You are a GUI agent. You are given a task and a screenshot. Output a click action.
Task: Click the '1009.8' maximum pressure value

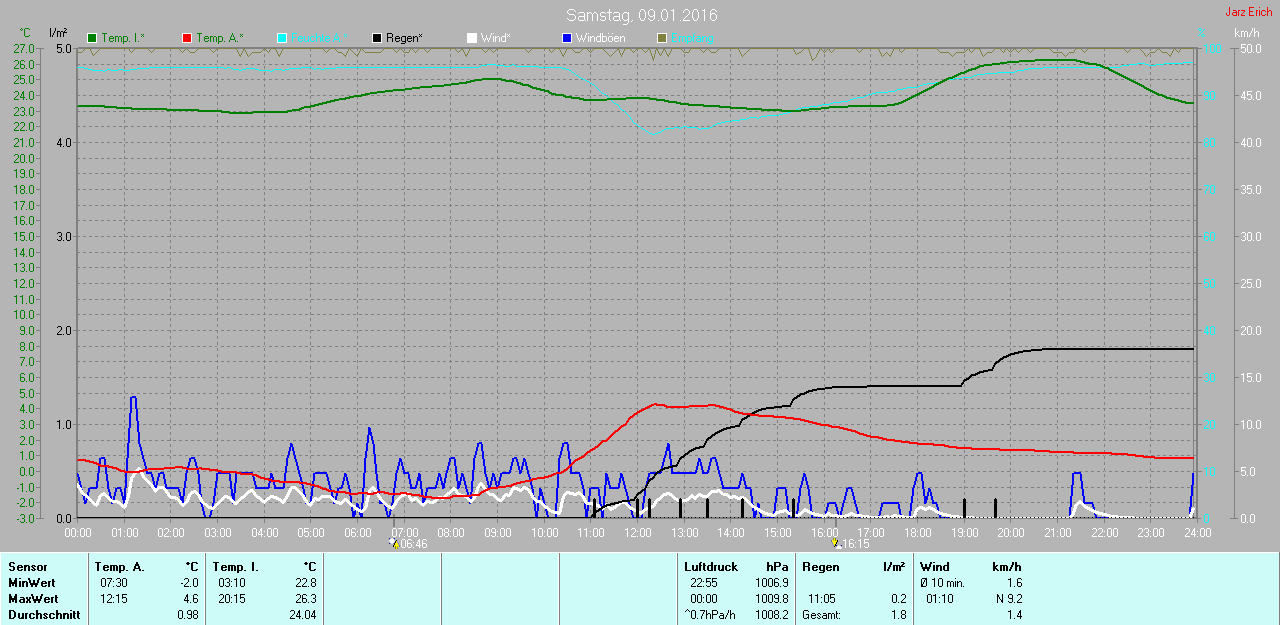point(772,599)
